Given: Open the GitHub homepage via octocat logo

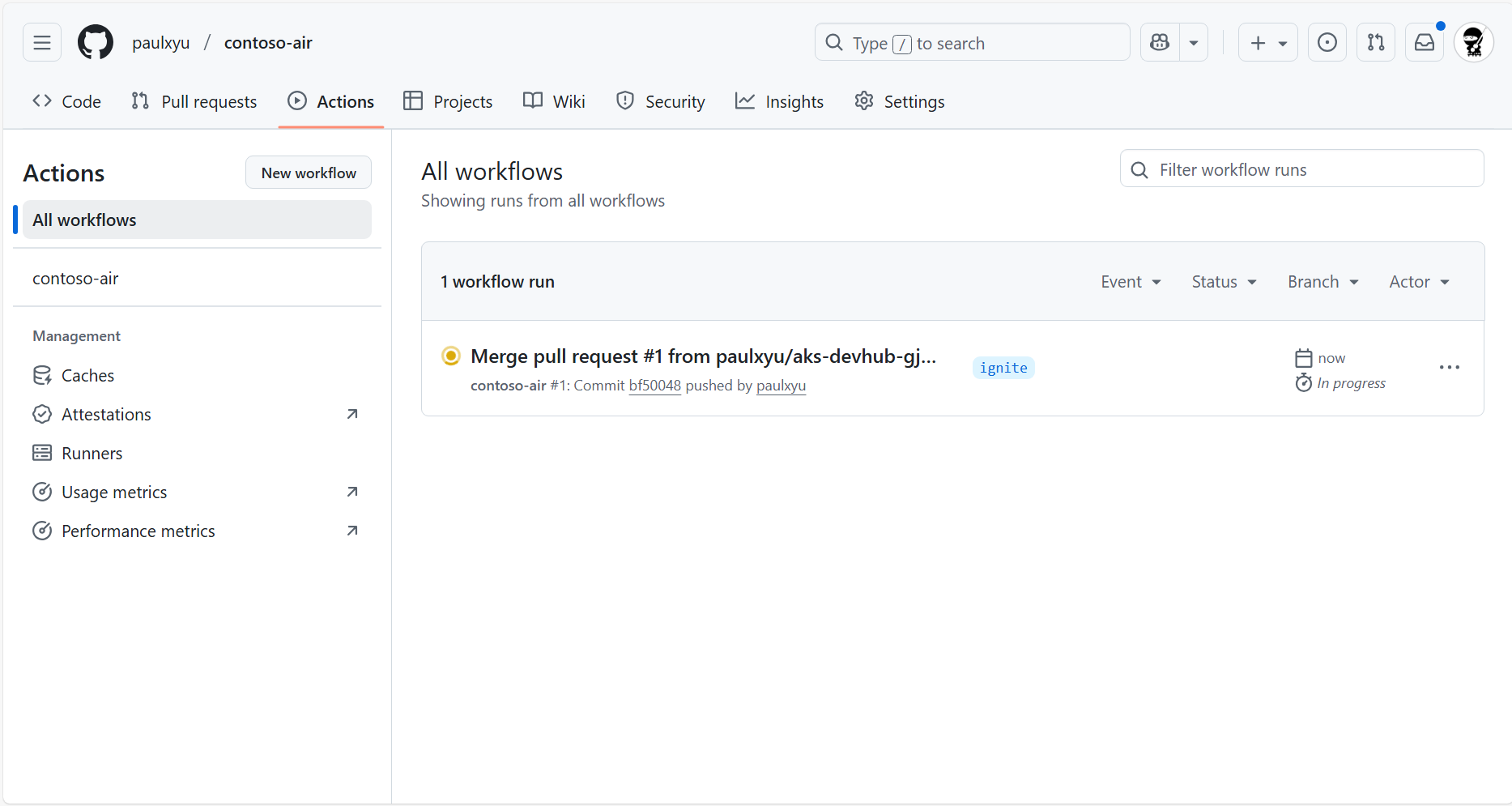Looking at the screenshot, I should coord(95,42).
